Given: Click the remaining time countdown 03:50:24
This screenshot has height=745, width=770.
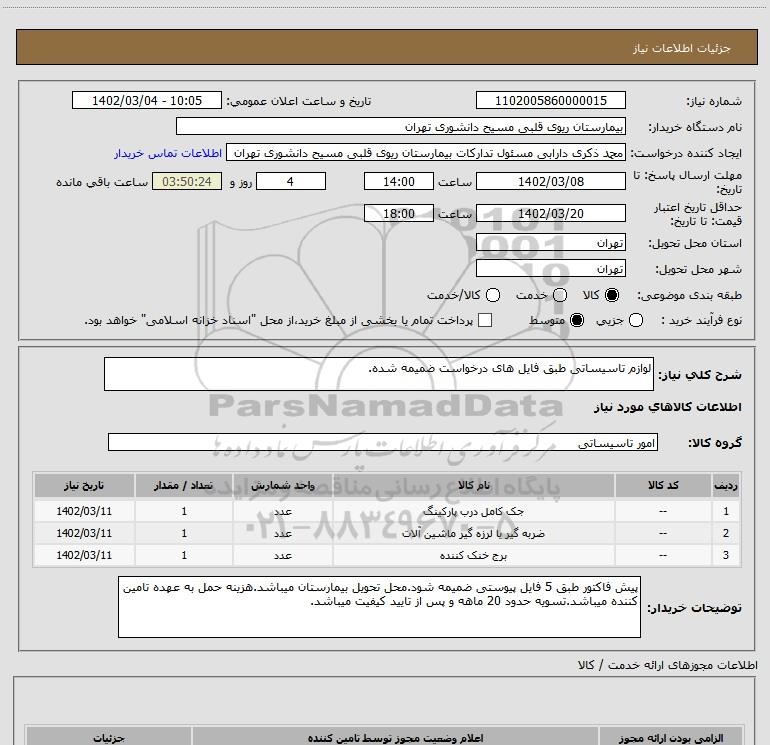Looking at the screenshot, I should [187, 182].
